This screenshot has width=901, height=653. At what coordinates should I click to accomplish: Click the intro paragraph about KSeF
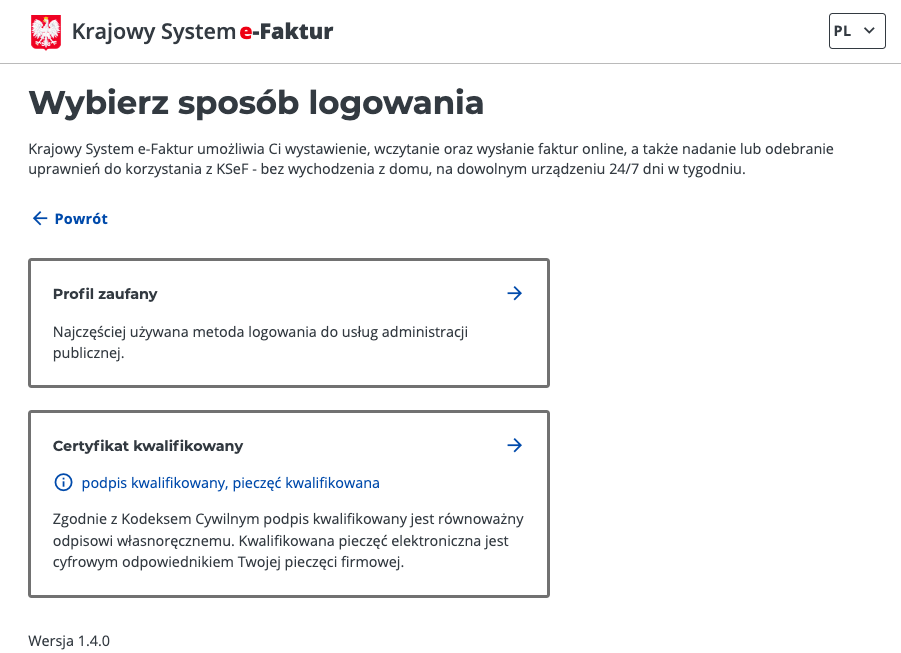[431, 159]
